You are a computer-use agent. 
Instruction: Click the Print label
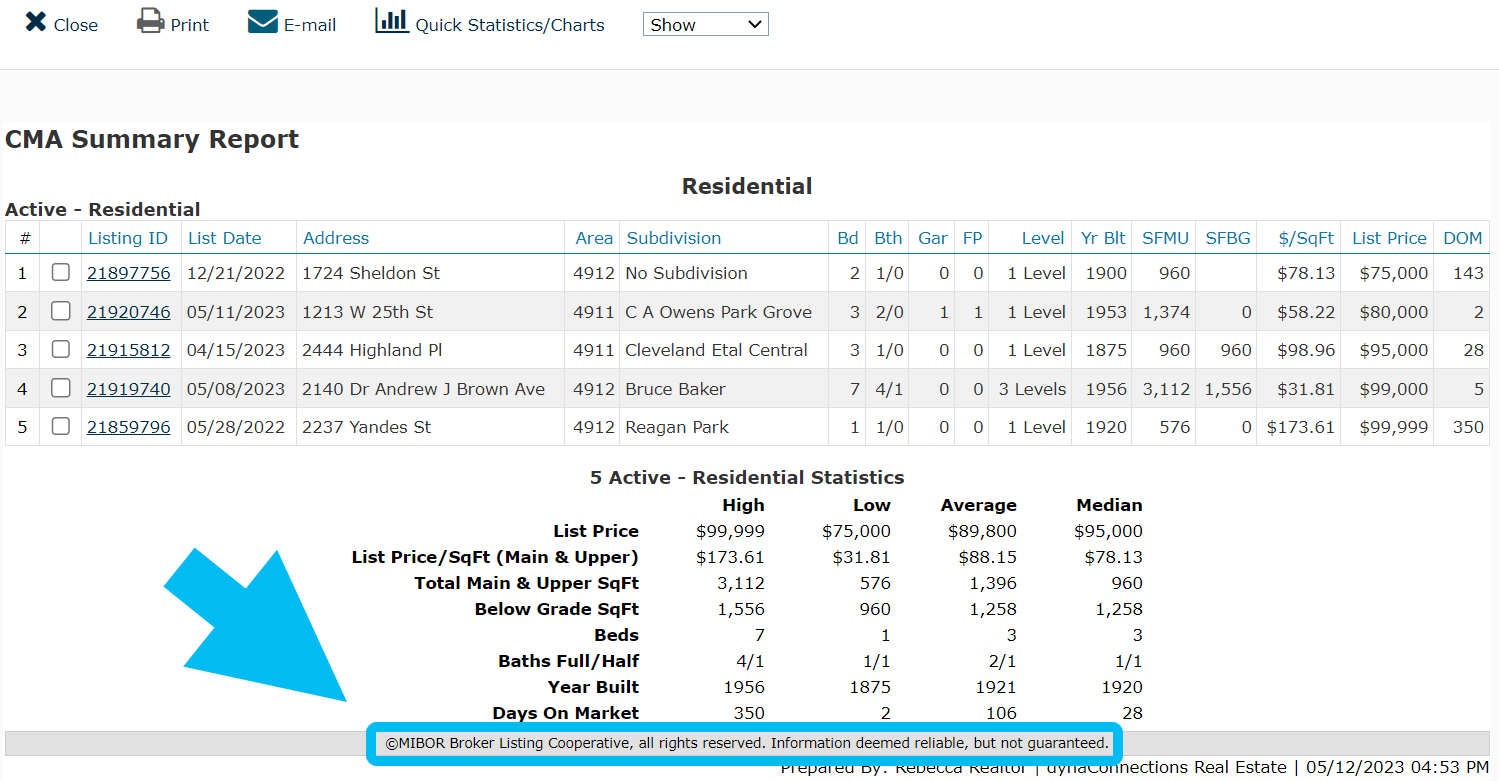190,25
